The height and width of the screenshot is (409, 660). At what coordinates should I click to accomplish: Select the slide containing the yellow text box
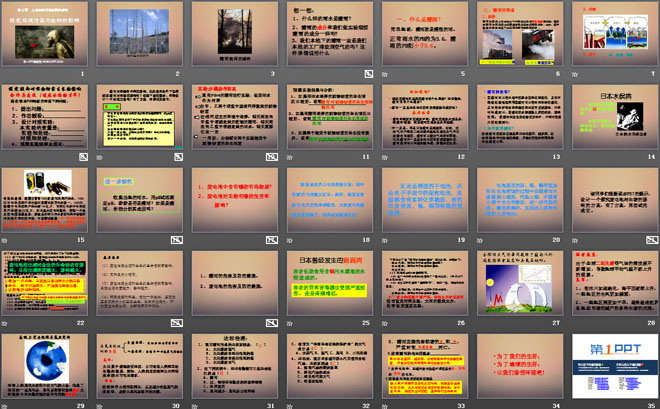(x=140, y=117)
